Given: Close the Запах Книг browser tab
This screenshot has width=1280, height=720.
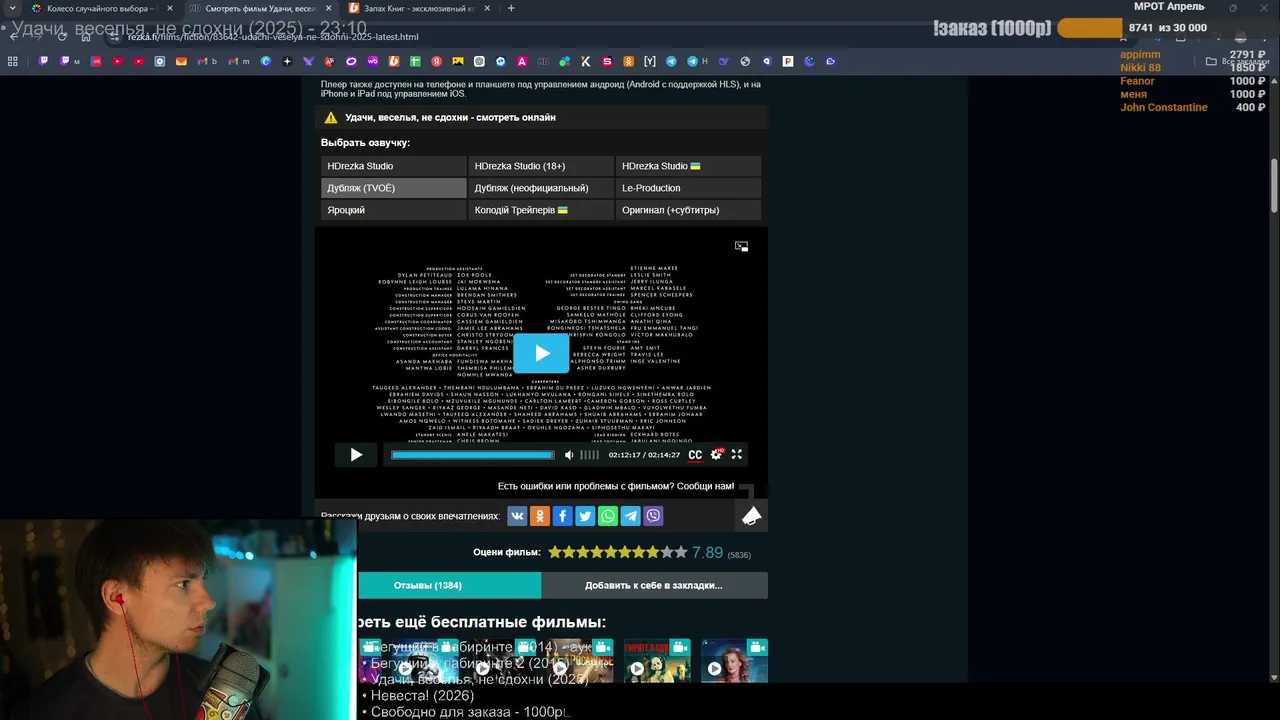Looking at the screenshot, I should (487, 8).
